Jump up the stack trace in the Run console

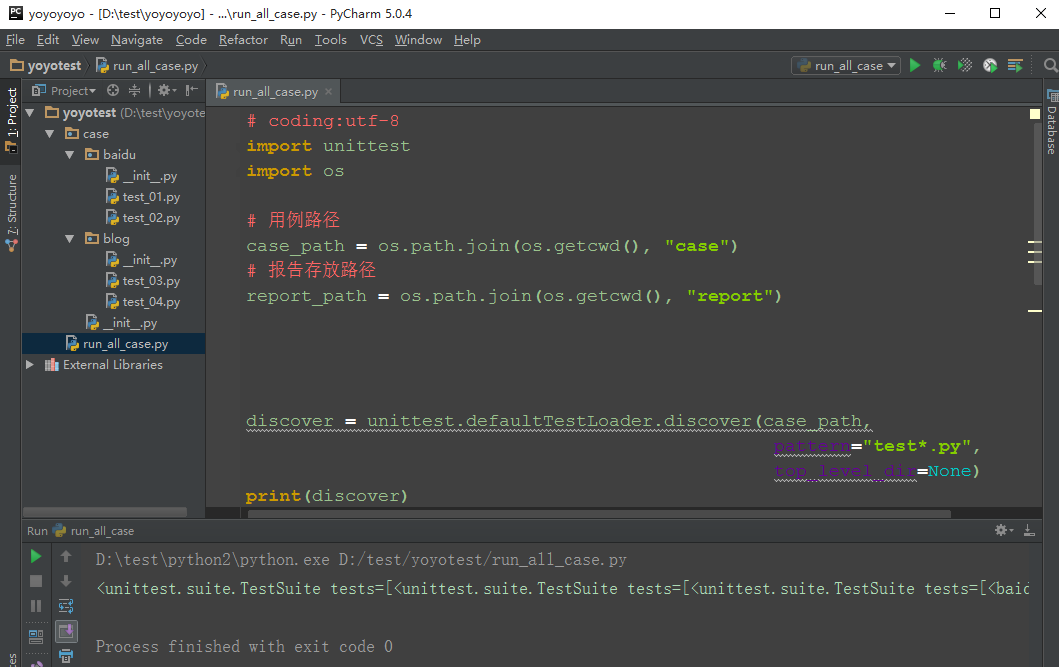pyautogui.click(x=66, y=556)
